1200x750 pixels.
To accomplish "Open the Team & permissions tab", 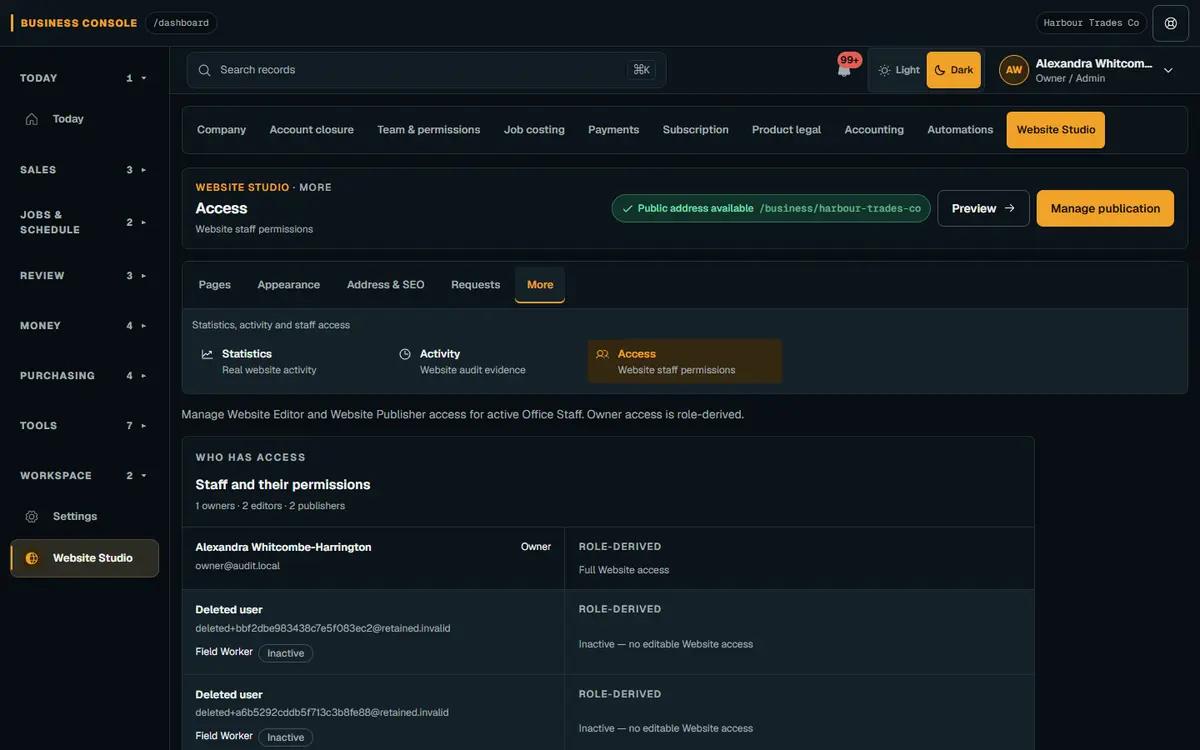I will [x=428, y=130].
